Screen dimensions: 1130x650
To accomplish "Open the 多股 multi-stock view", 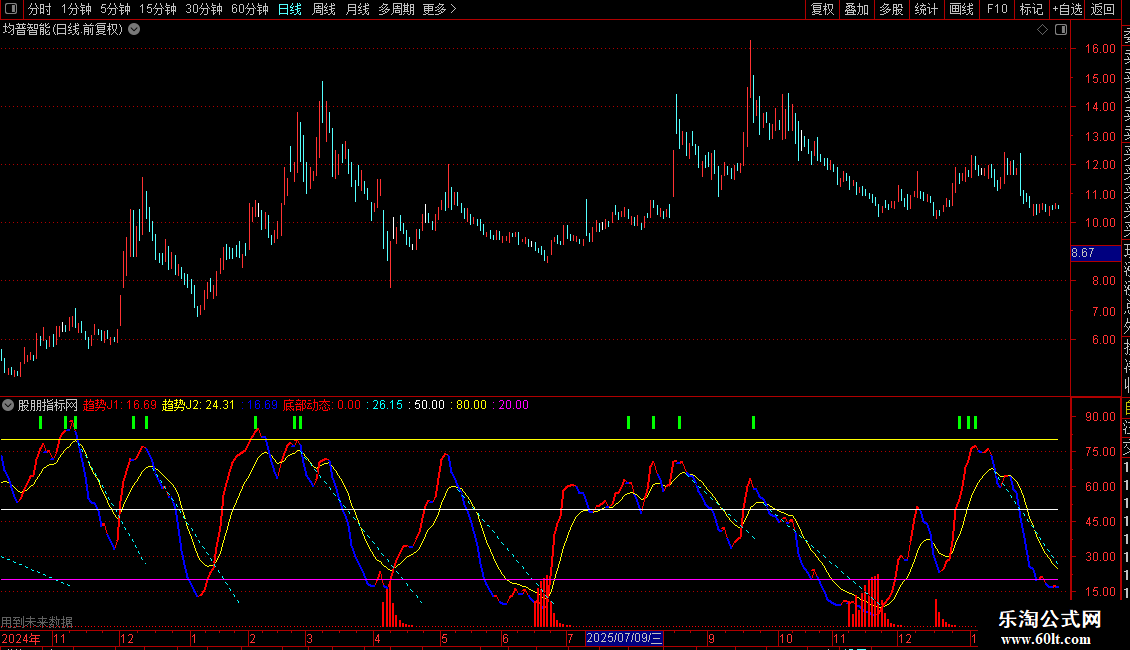I will point(891,9).
